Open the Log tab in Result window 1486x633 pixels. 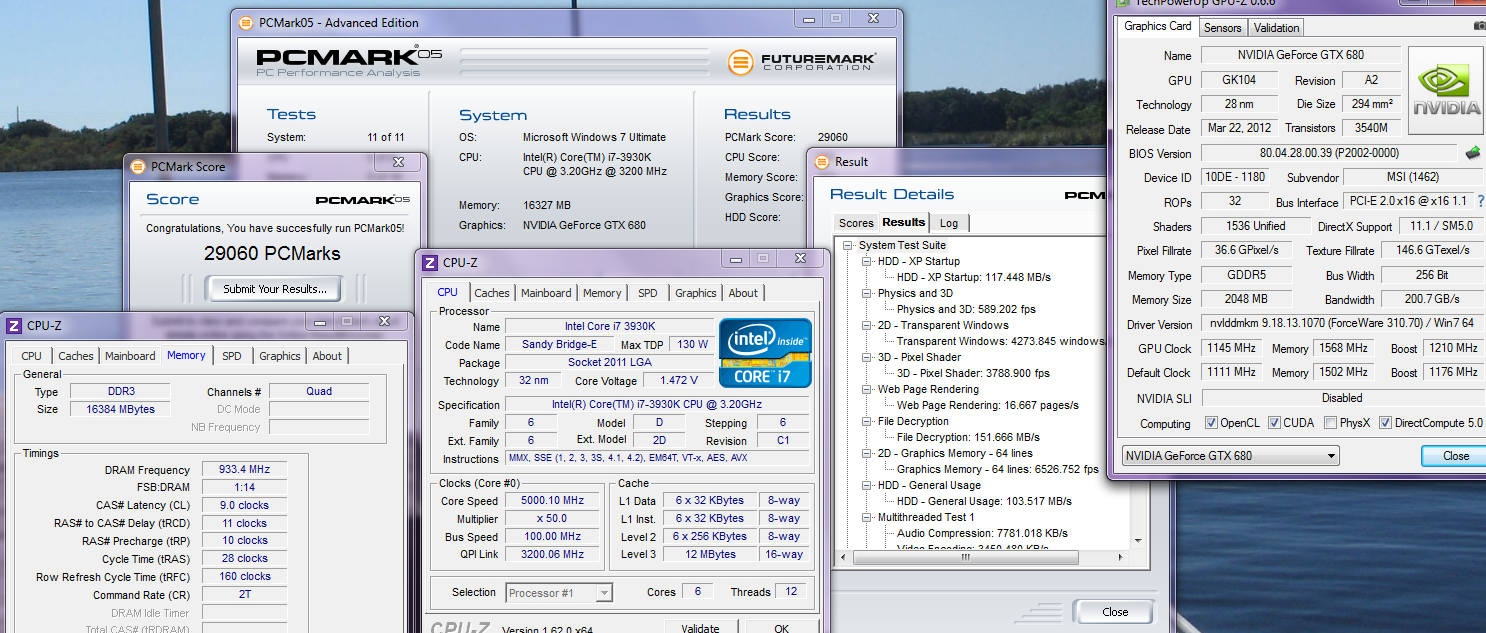point(949,223)
